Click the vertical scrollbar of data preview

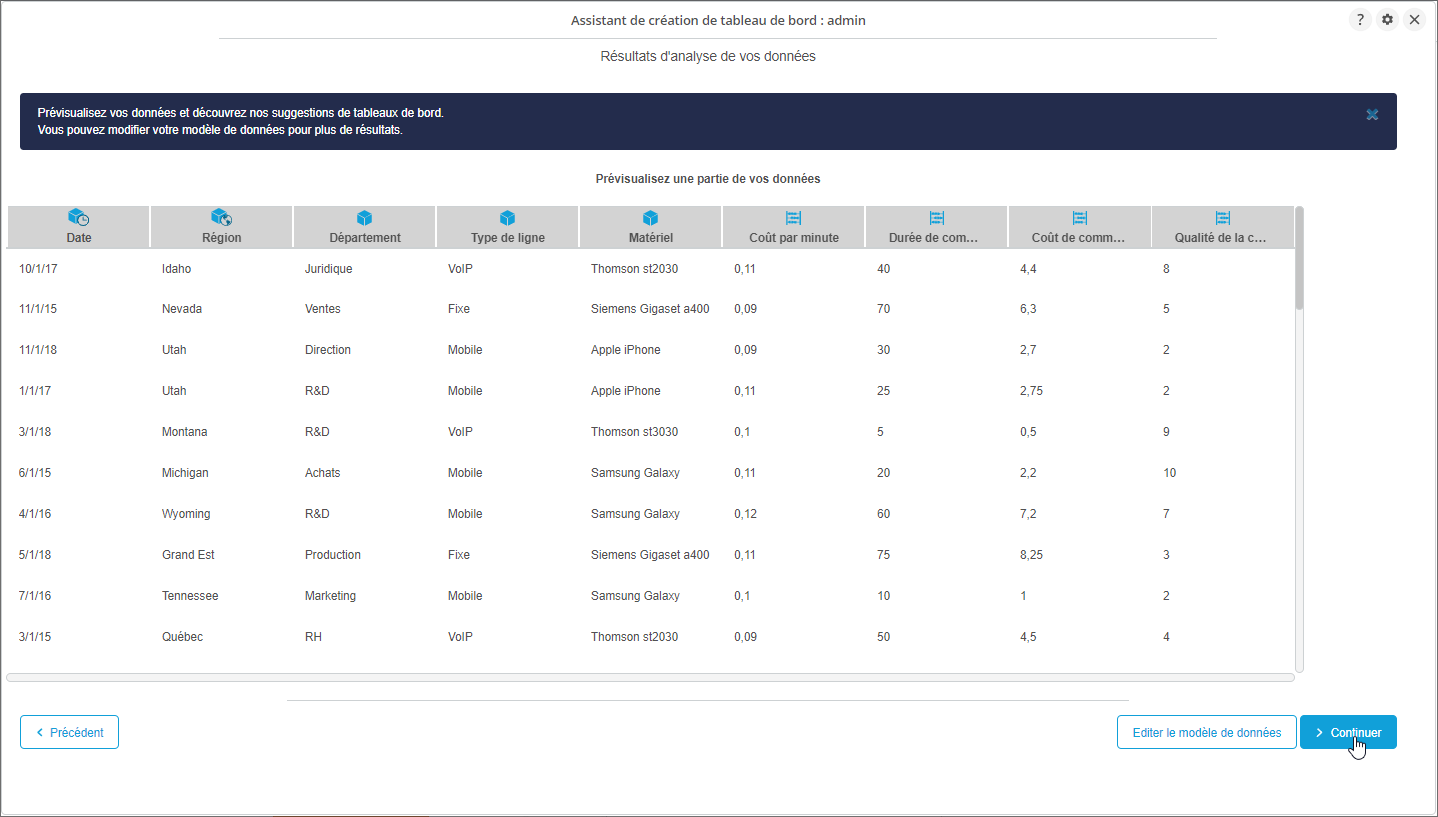[1299, 260]
